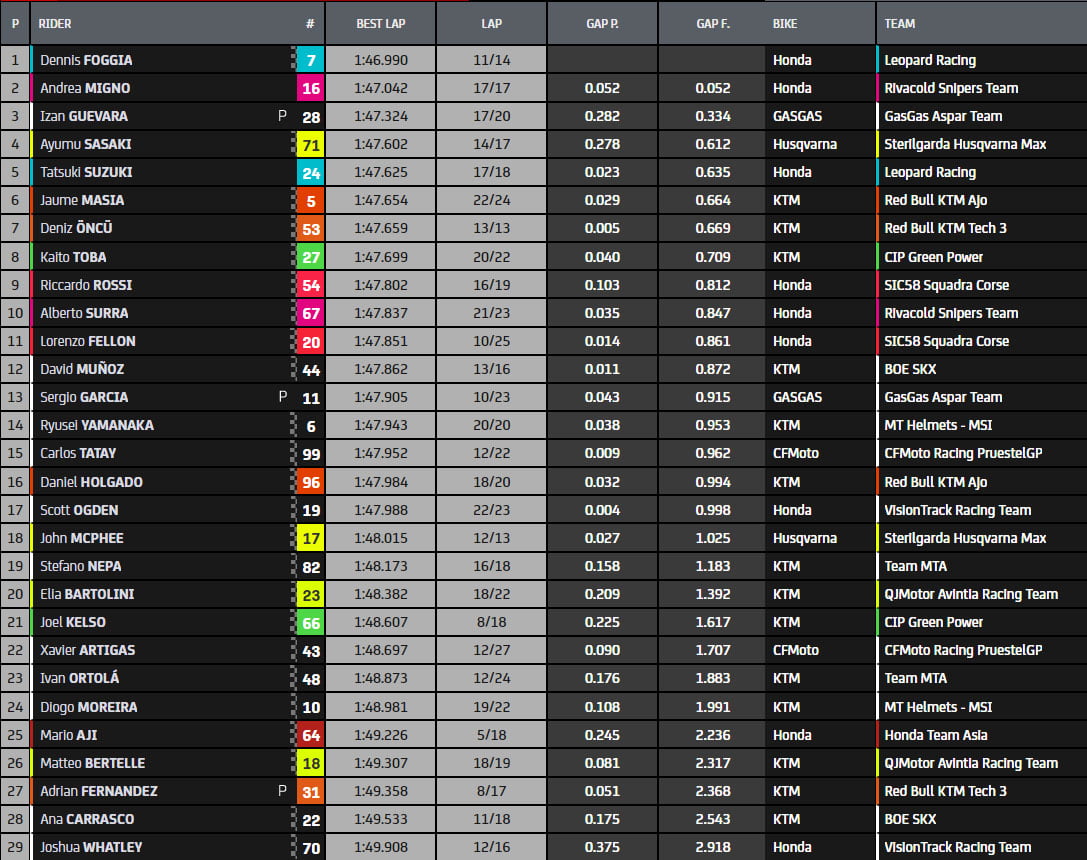This screenshot has height=860, width=1087.
Task: Click the P marker beside Adrian Fernandez
Action: click(x=282, y=791)
